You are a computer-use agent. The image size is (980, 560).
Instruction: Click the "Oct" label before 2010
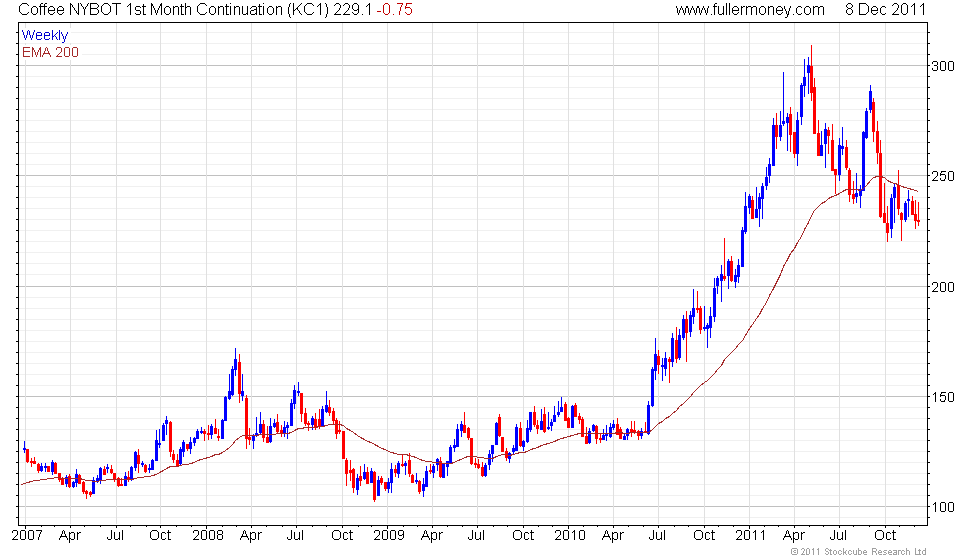pos(522,535)
